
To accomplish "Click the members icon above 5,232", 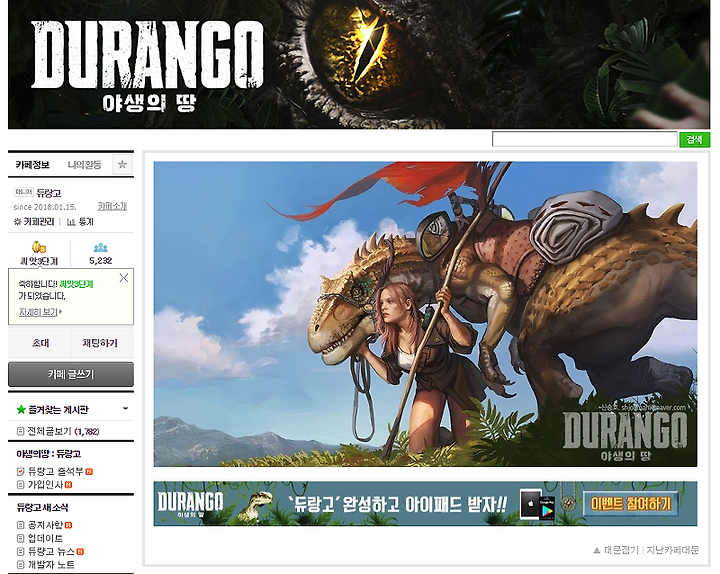I will pyautogui.click(x=101, y=248).
